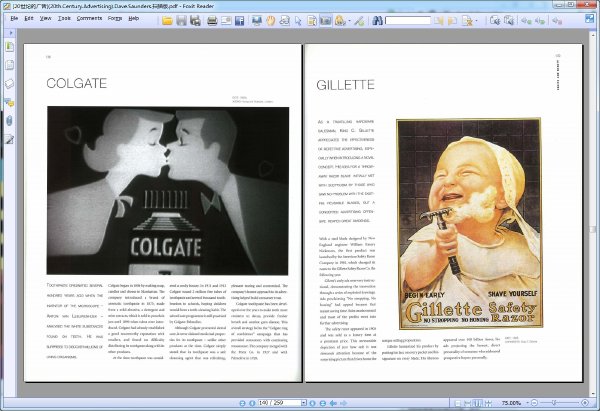Select the arrow selection tool

click(x=298, y=21)
